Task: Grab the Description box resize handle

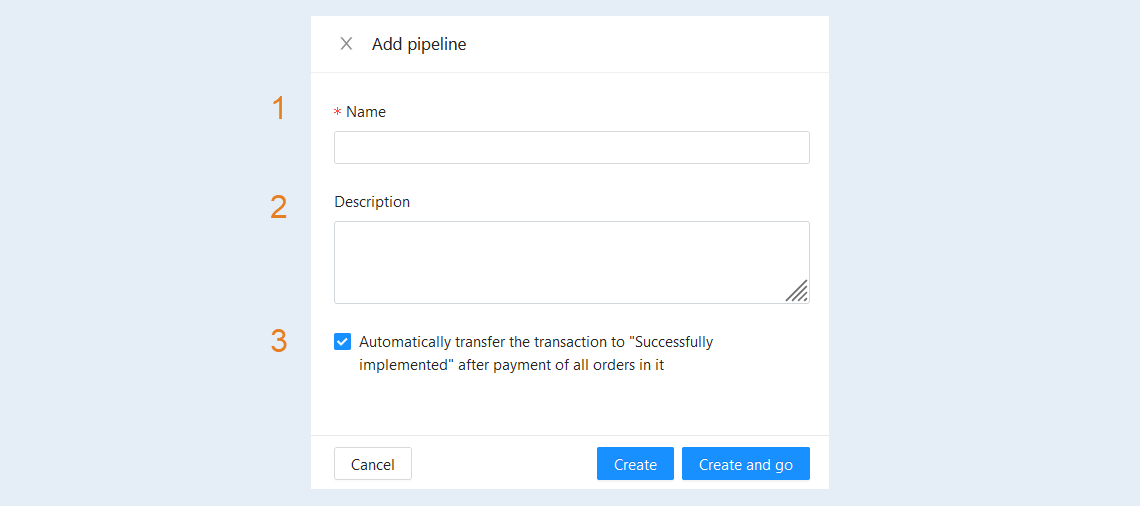Action: (x=797, y=291)
